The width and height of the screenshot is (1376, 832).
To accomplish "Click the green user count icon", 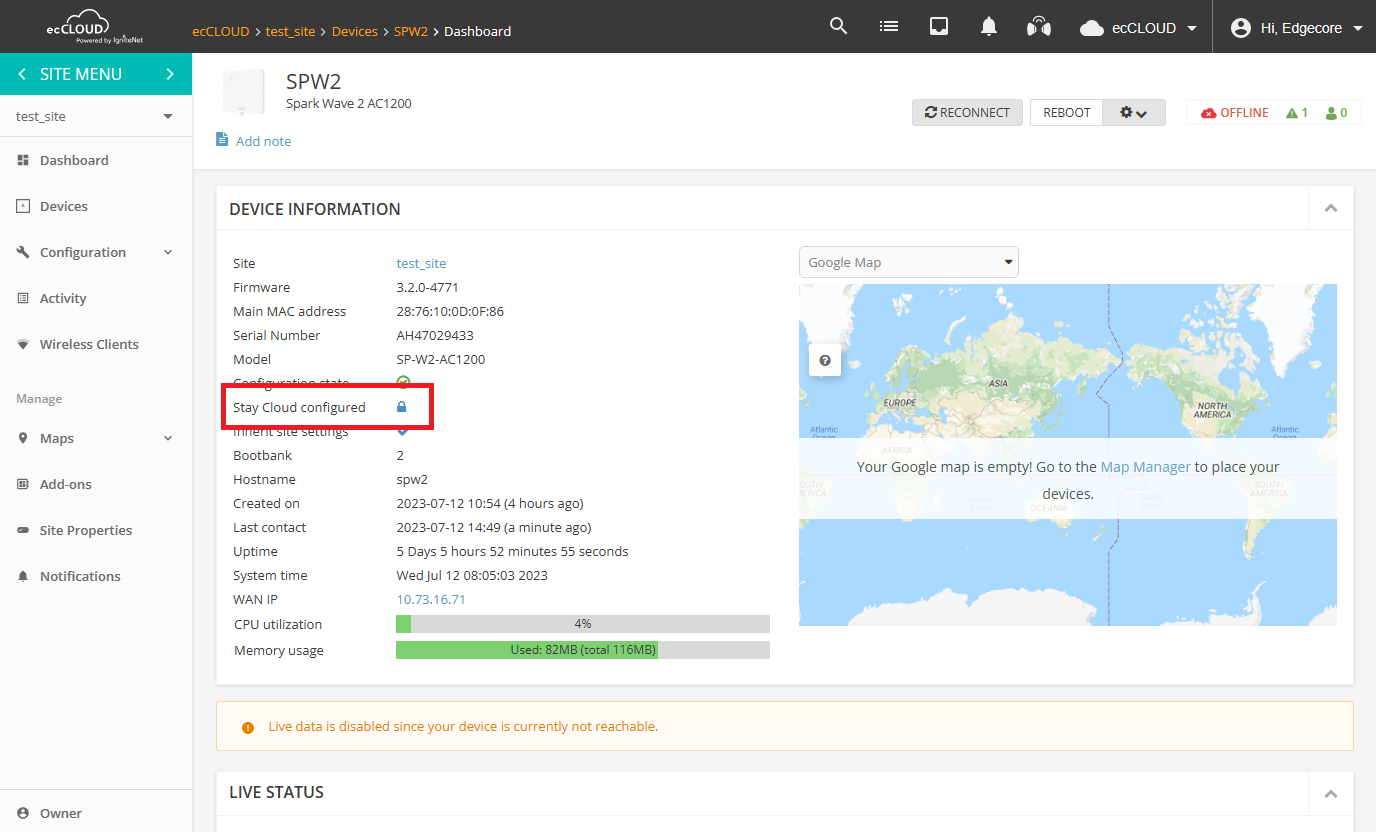I will (1336, 113).
